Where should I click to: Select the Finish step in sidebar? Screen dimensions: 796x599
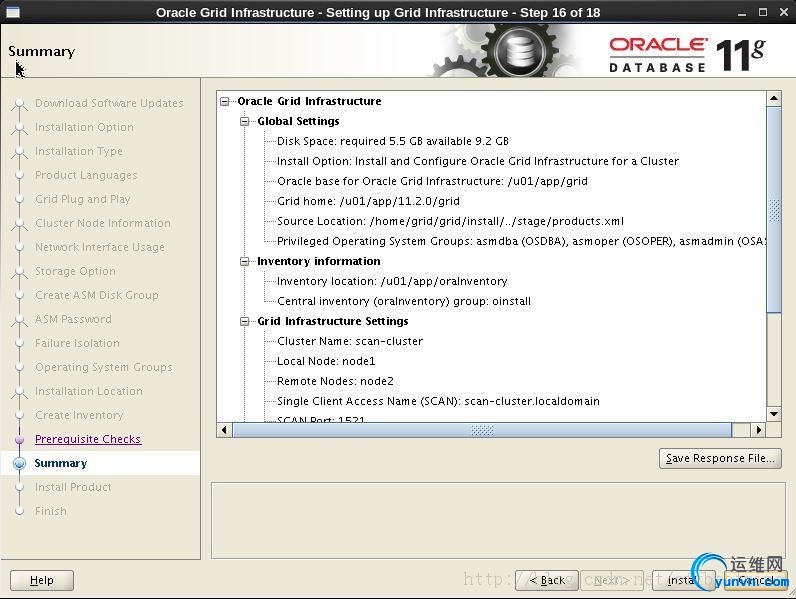(x=51, y=511)
